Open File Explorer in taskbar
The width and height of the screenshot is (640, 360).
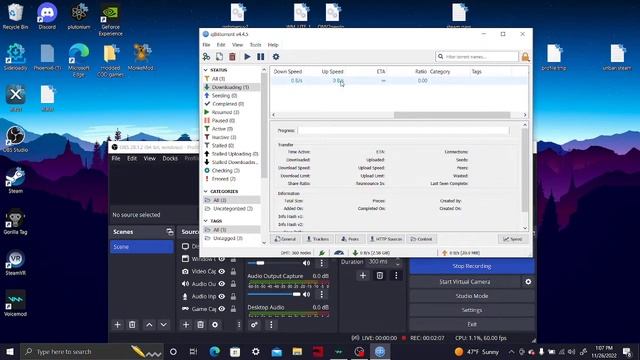pyautogui.click(x=297, y=351)
